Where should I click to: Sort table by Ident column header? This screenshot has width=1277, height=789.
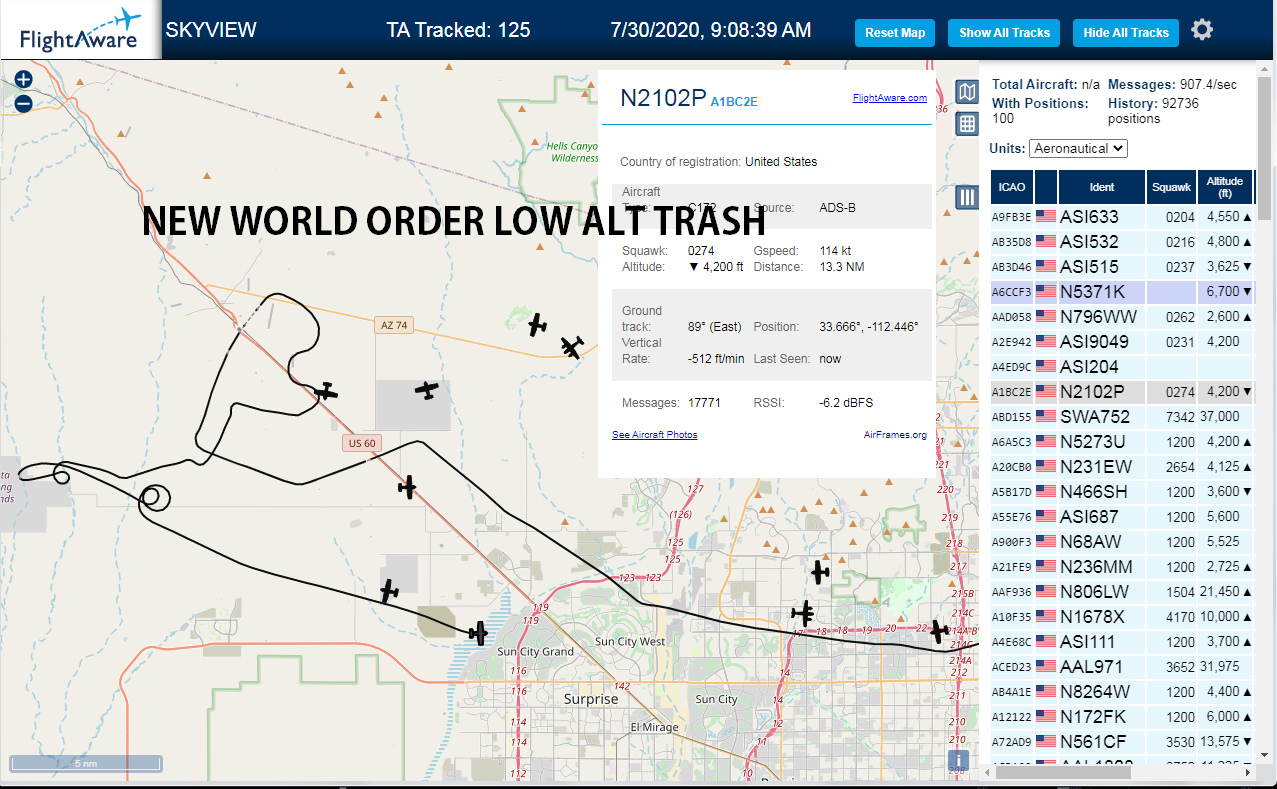pos(1102,187)
